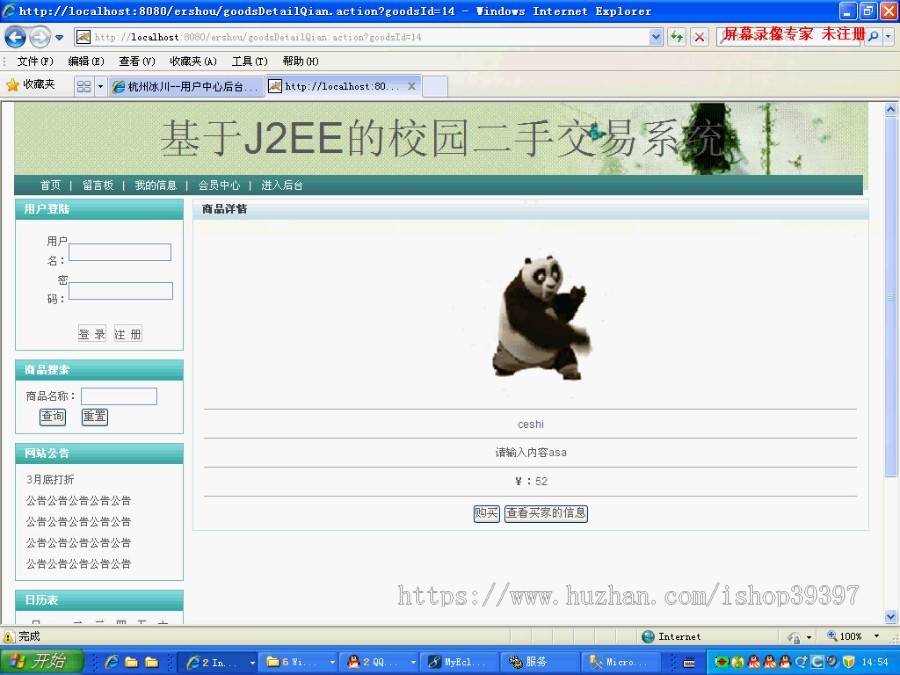Open the 6 Wi... folder taskbar group
Viewport: 900px width, 675px height.
pyautogui.click(x=300, y=662)
